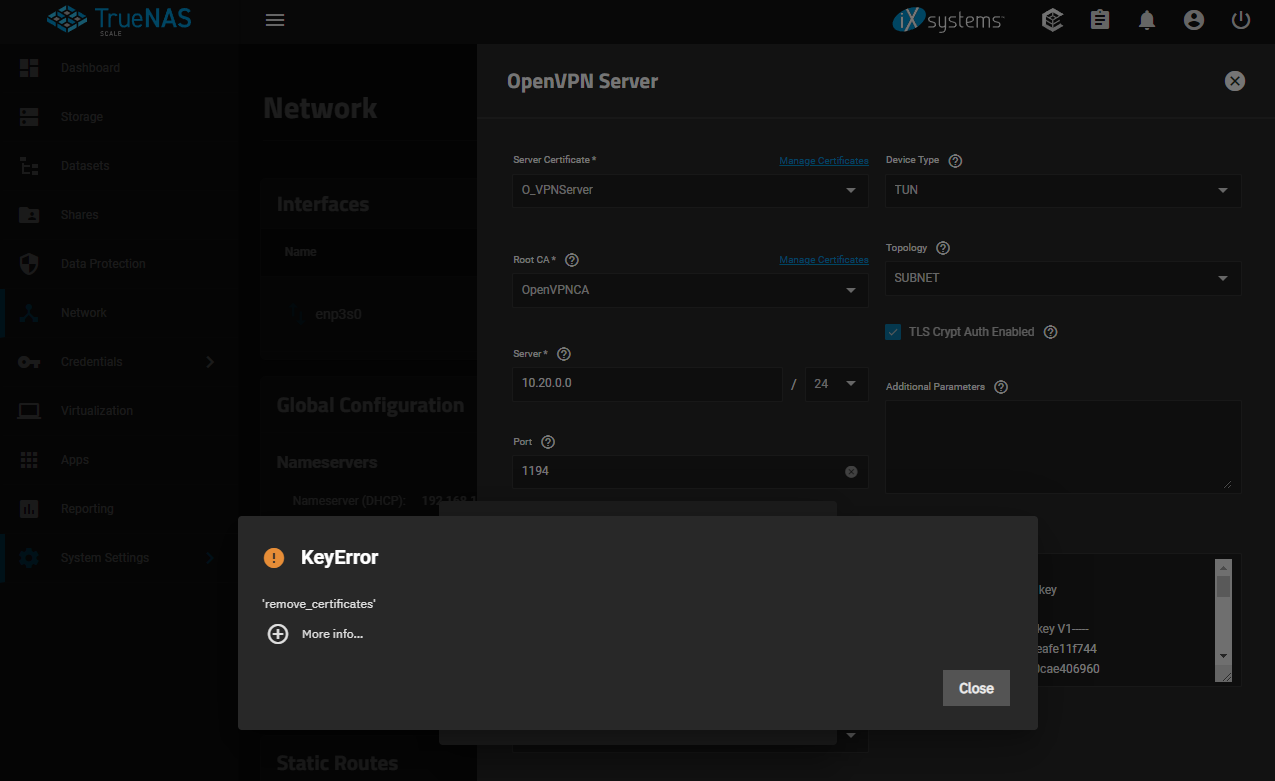Click the Additional Parameters text area
The height and width of the screenshot is (781, 1275).
tap(1063, 446)
